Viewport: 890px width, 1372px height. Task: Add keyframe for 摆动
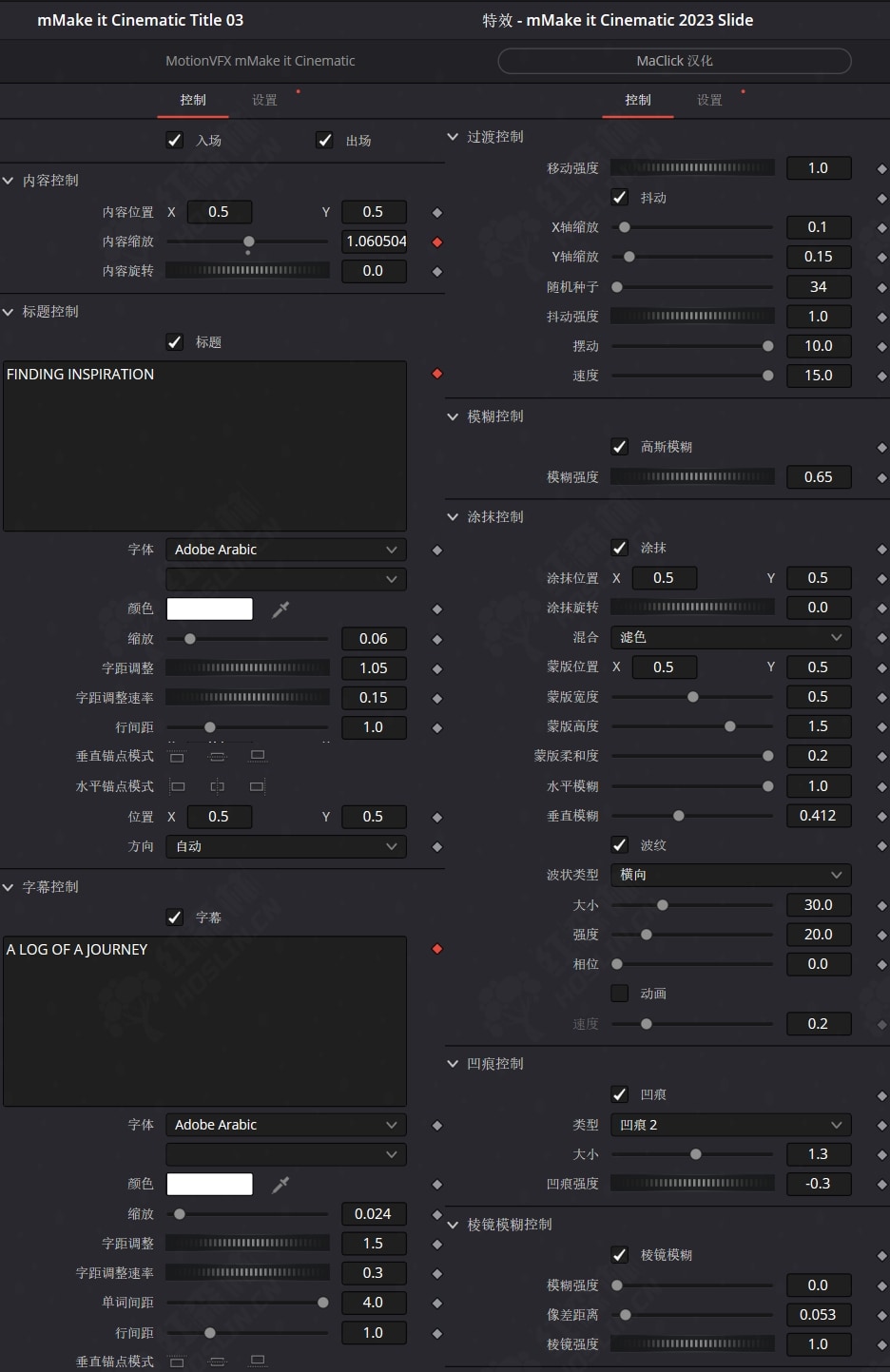881,347
